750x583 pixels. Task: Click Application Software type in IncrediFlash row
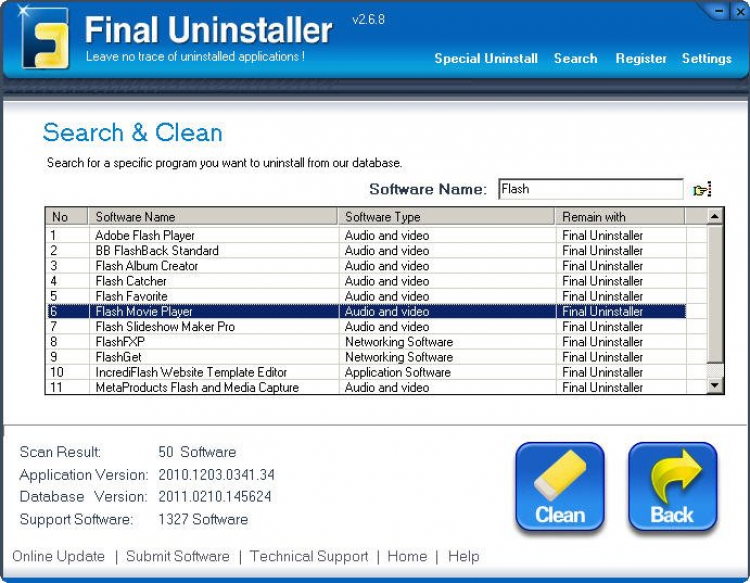[397, 373]
